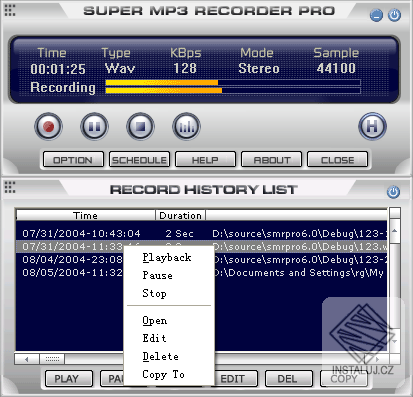The height and width of the screenshot is (397, 413).
Task: Click the horizontal scrollbar thumb in history list
Action: 52,359
